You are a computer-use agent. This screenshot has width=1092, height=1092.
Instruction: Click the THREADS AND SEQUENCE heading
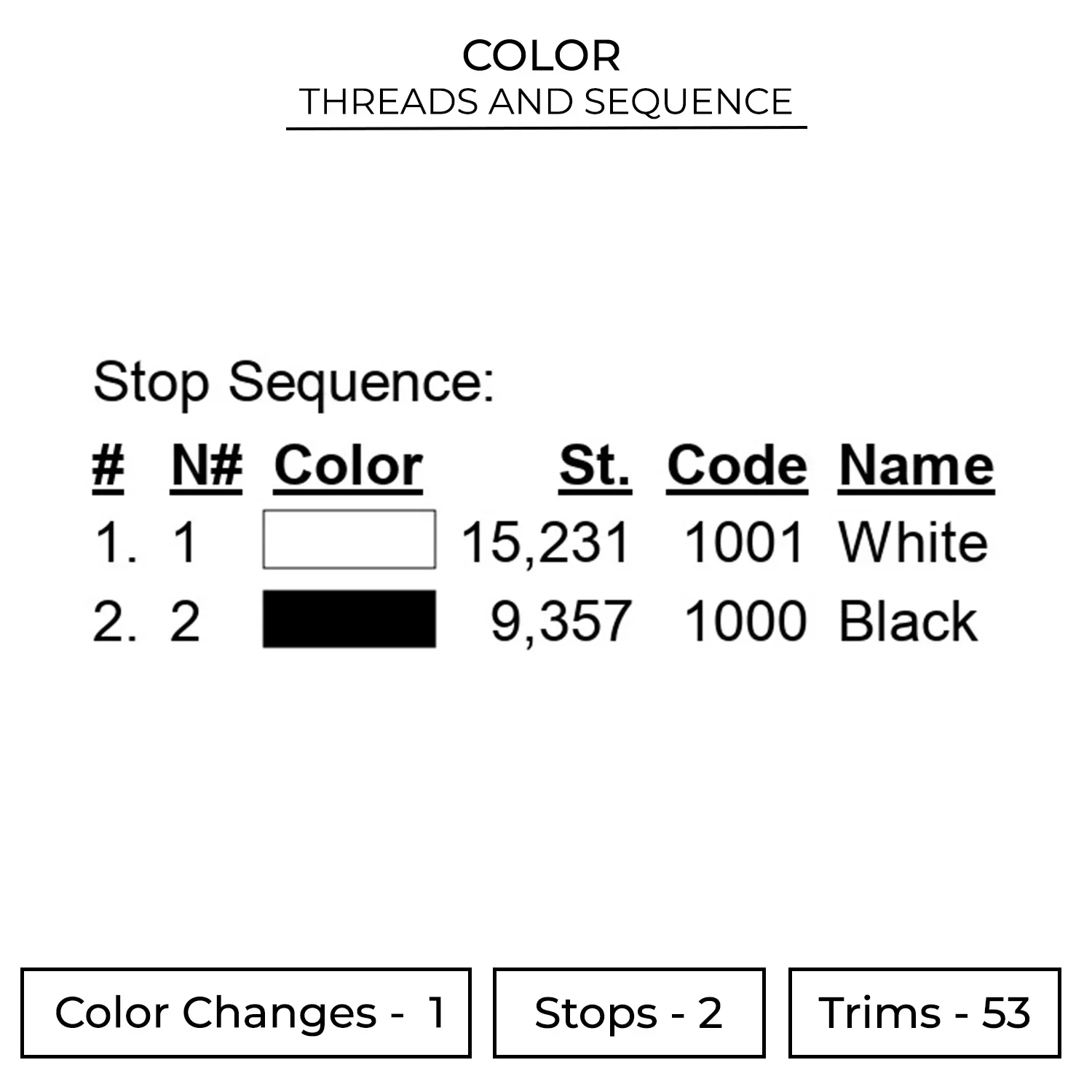tap(546, 102)
